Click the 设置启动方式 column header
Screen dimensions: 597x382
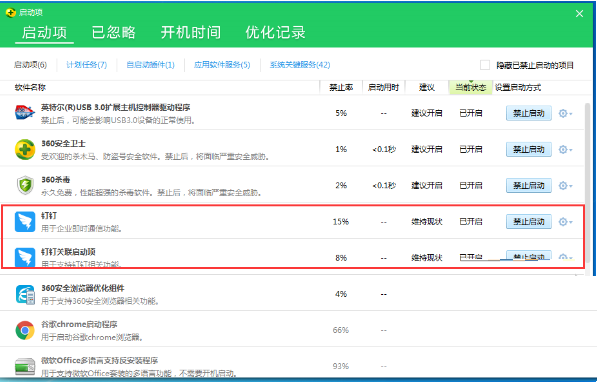[518, 88]
